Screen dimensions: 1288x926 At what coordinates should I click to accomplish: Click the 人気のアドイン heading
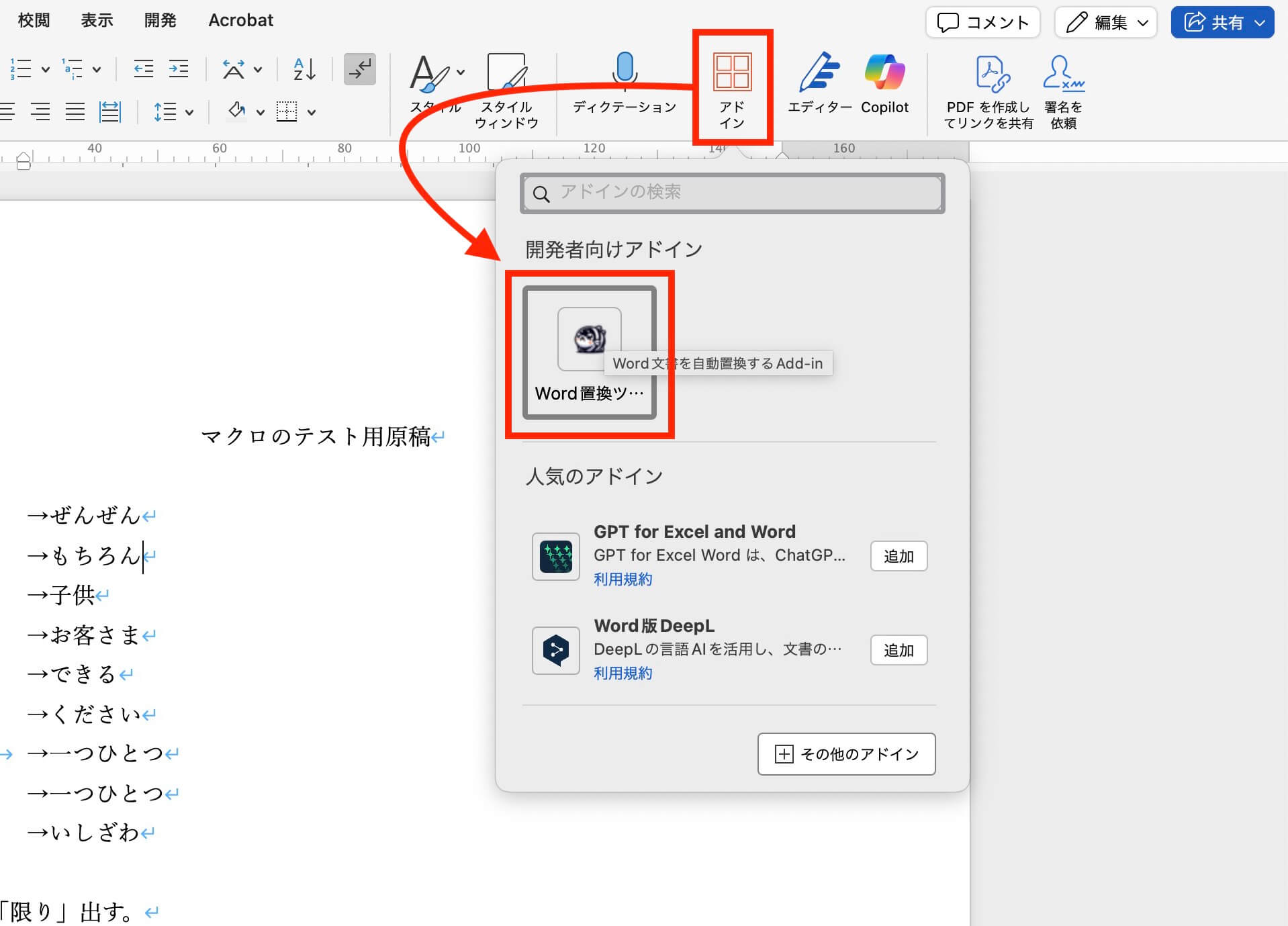click(x=594, y=476)
